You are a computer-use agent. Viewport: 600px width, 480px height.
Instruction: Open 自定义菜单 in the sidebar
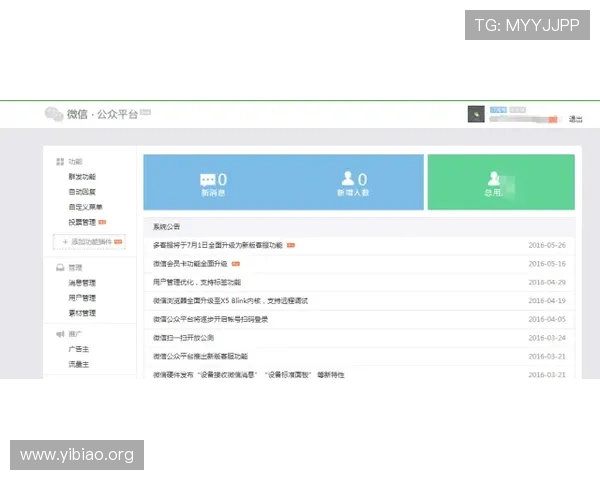(x=85, y=207)
